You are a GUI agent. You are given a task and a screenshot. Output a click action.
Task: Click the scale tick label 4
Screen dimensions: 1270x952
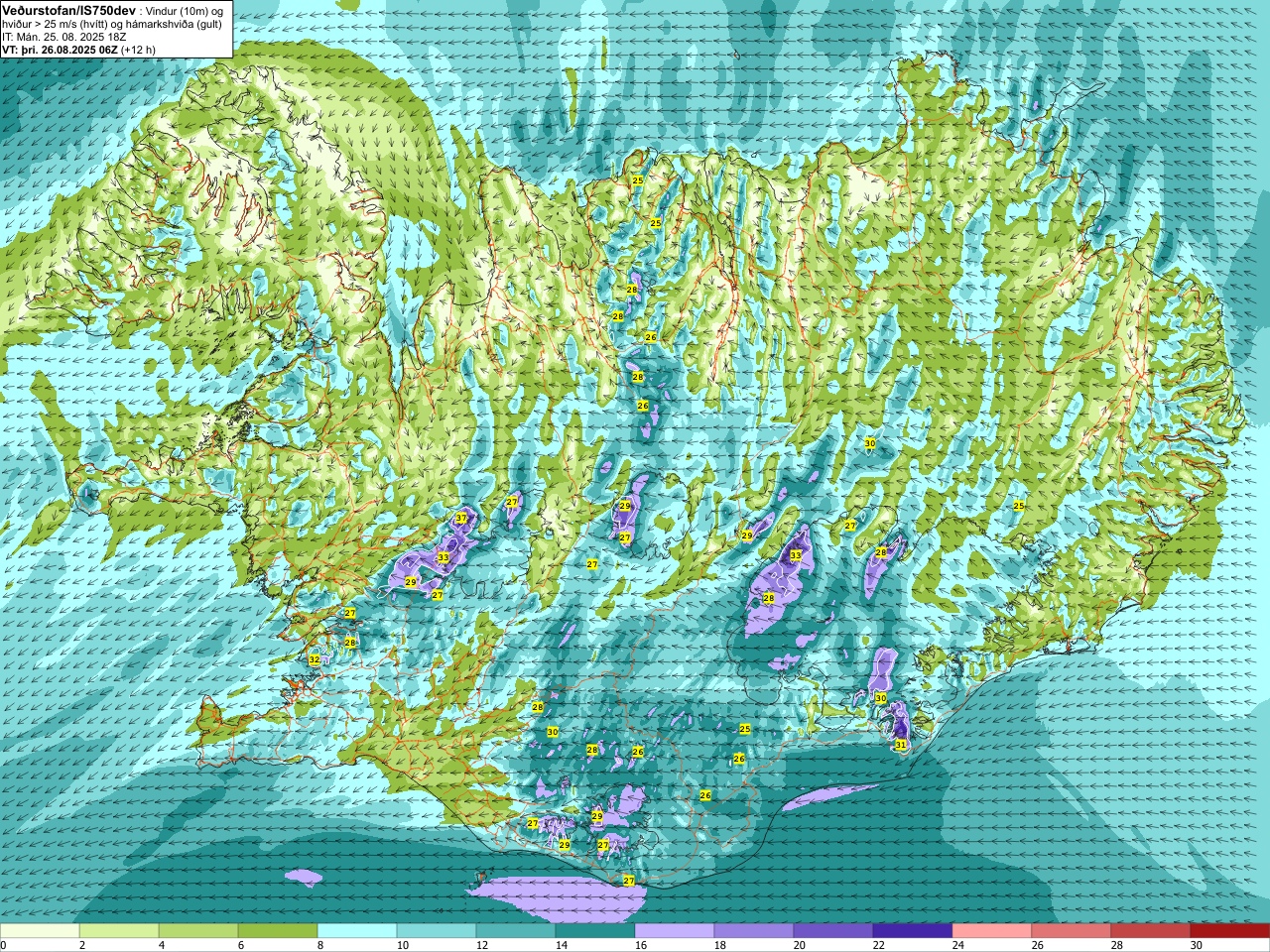coord(162,945)
